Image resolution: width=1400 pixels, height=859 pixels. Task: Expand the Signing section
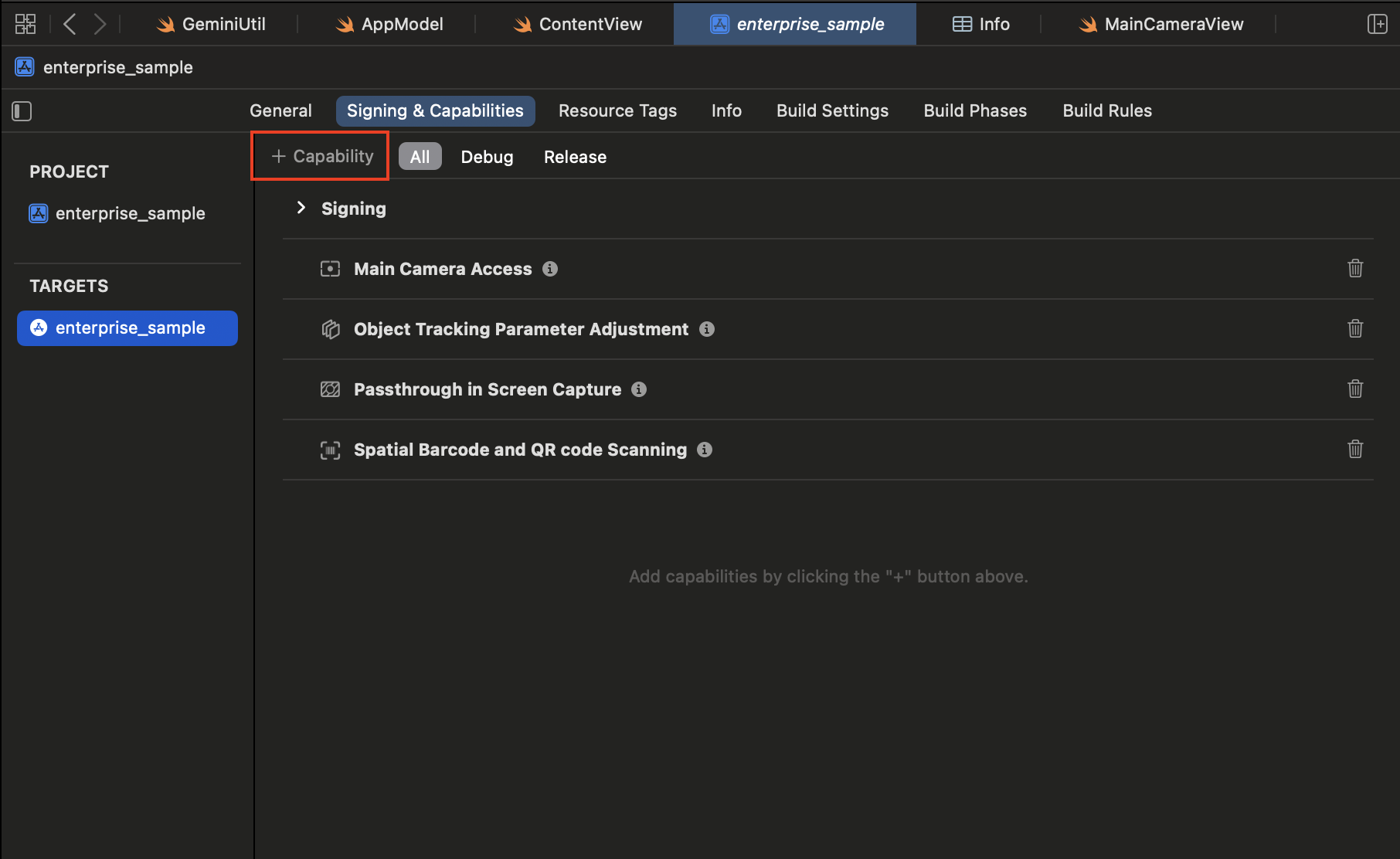(301, 208)
